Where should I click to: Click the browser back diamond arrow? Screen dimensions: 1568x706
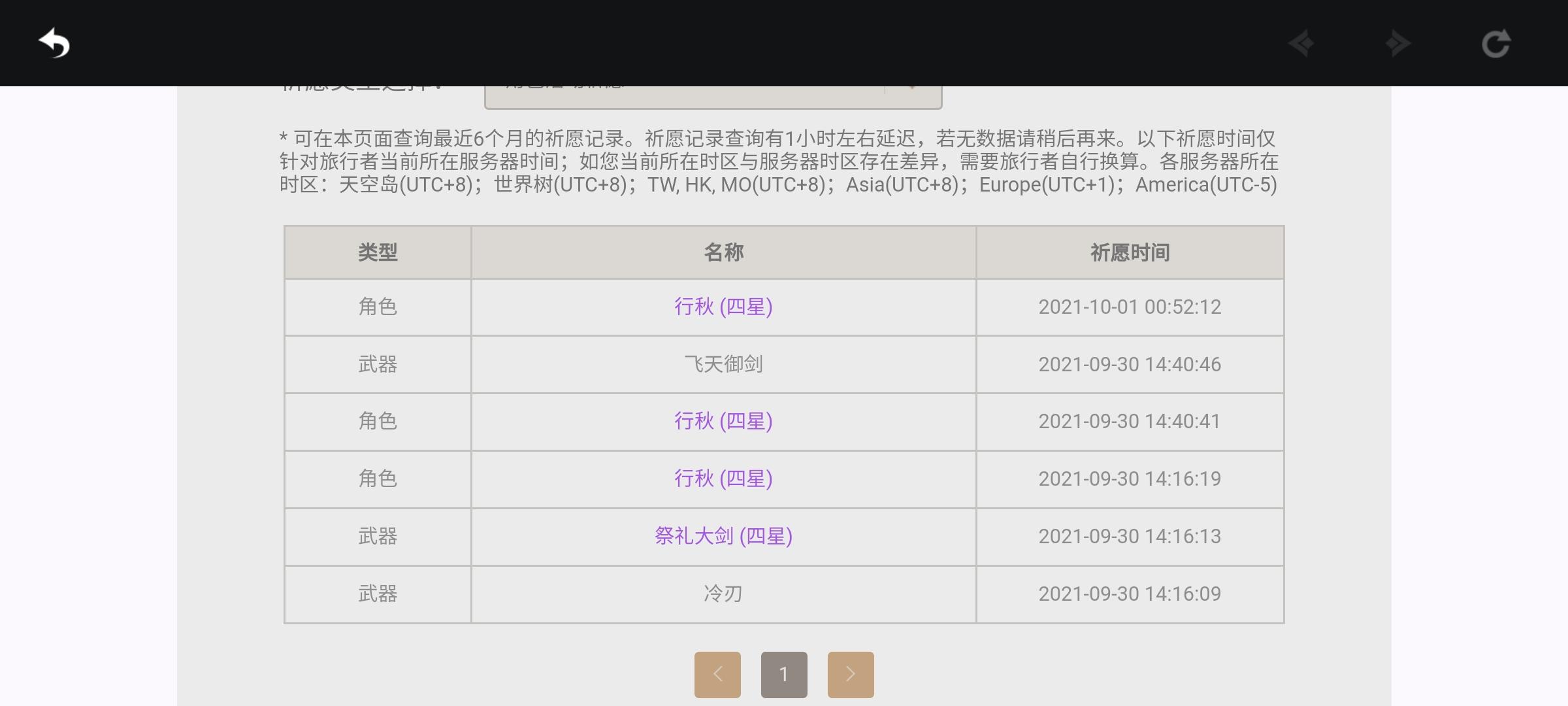(1301, 44)
